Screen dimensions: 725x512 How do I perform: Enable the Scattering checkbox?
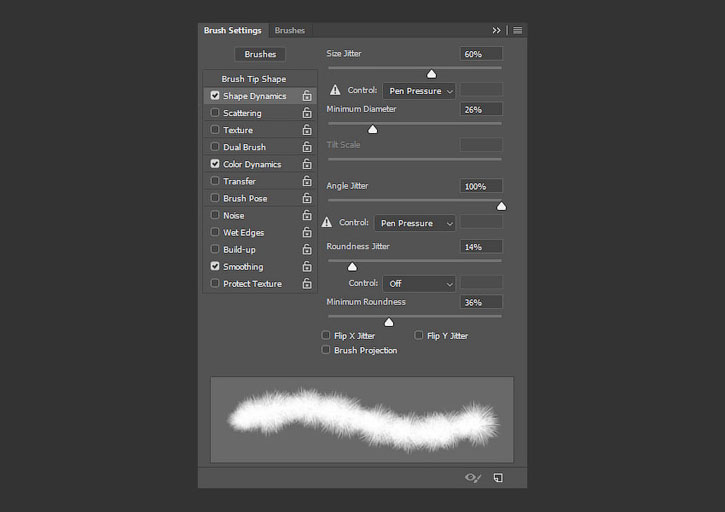click(x=215, y=112)
